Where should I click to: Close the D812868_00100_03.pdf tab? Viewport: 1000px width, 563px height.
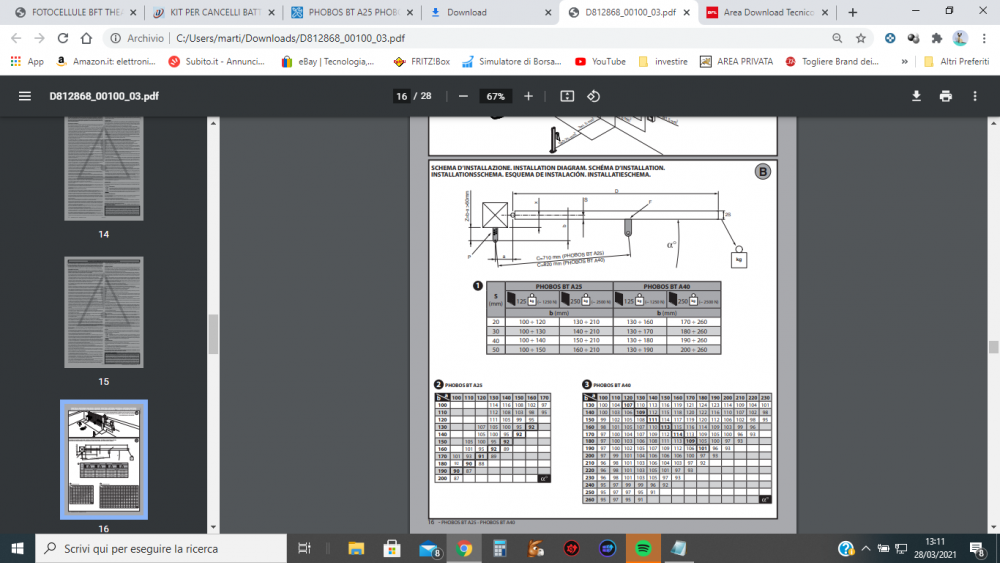click(x=686, y=12)
